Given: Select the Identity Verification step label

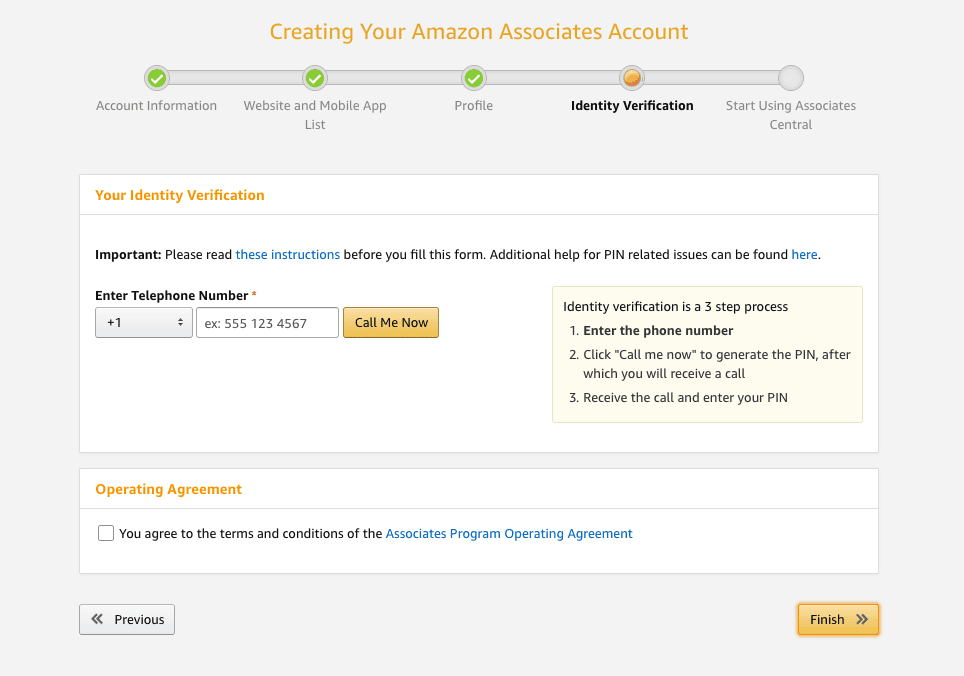Looking at the screenshot, I should (632, 106).
